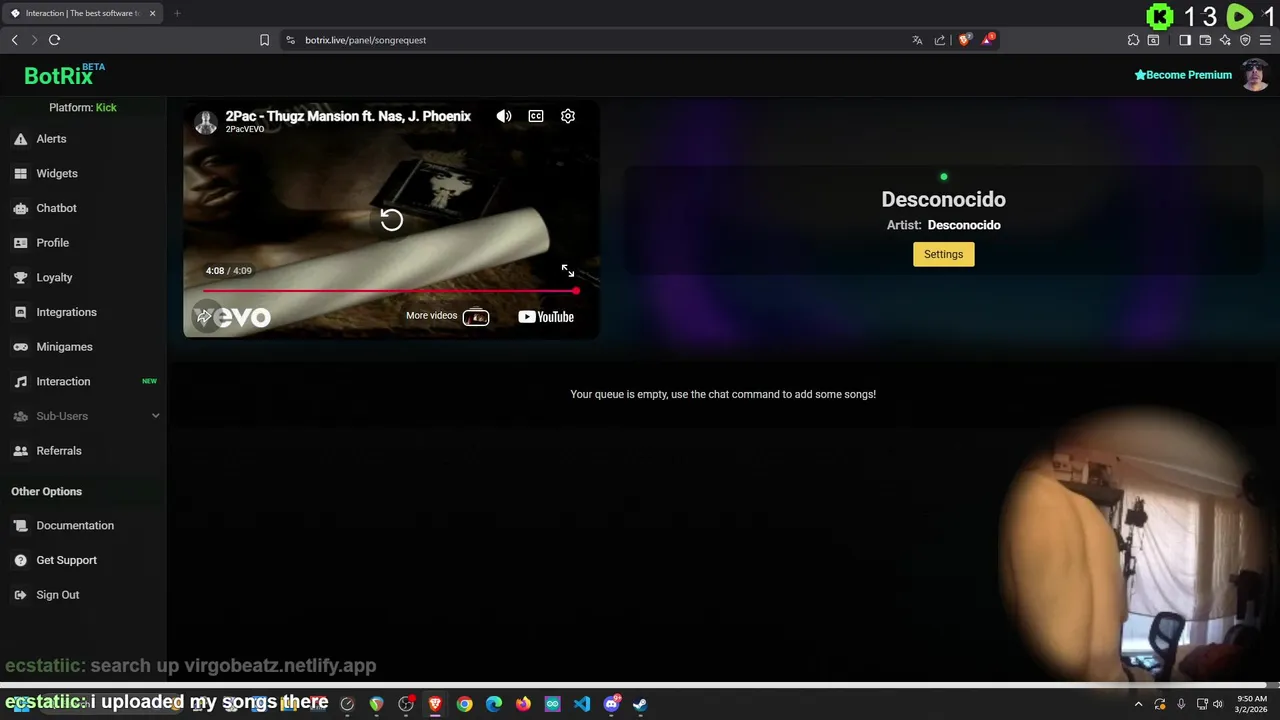Click the yellow Settings button
1280x720 pixels.
coord(943,254)
